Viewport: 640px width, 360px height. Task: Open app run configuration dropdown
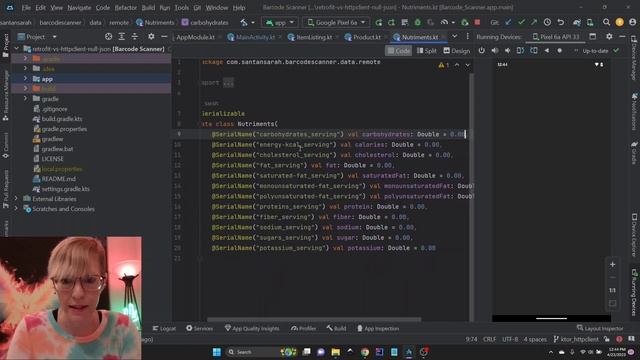tap(280, 22)
